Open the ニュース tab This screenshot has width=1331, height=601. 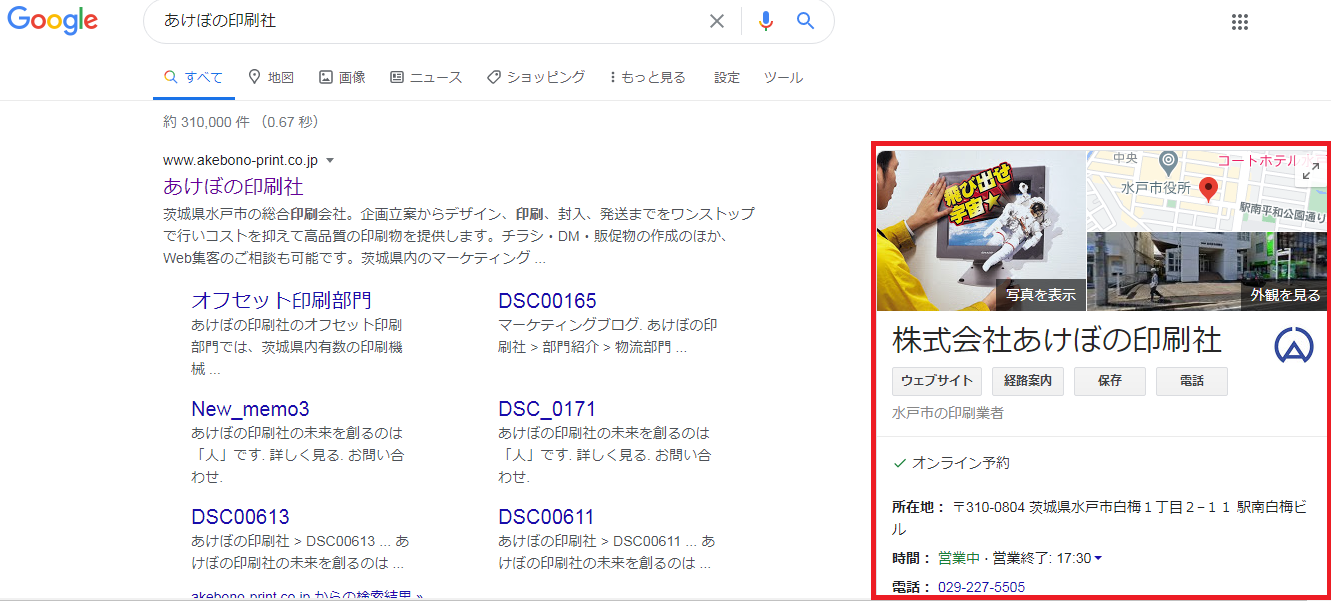tap(426, 77)
